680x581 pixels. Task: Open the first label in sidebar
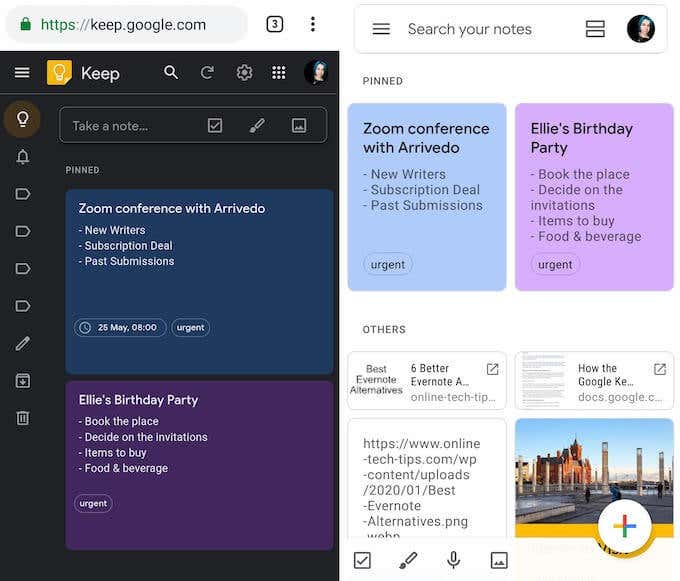coord(23,194)
